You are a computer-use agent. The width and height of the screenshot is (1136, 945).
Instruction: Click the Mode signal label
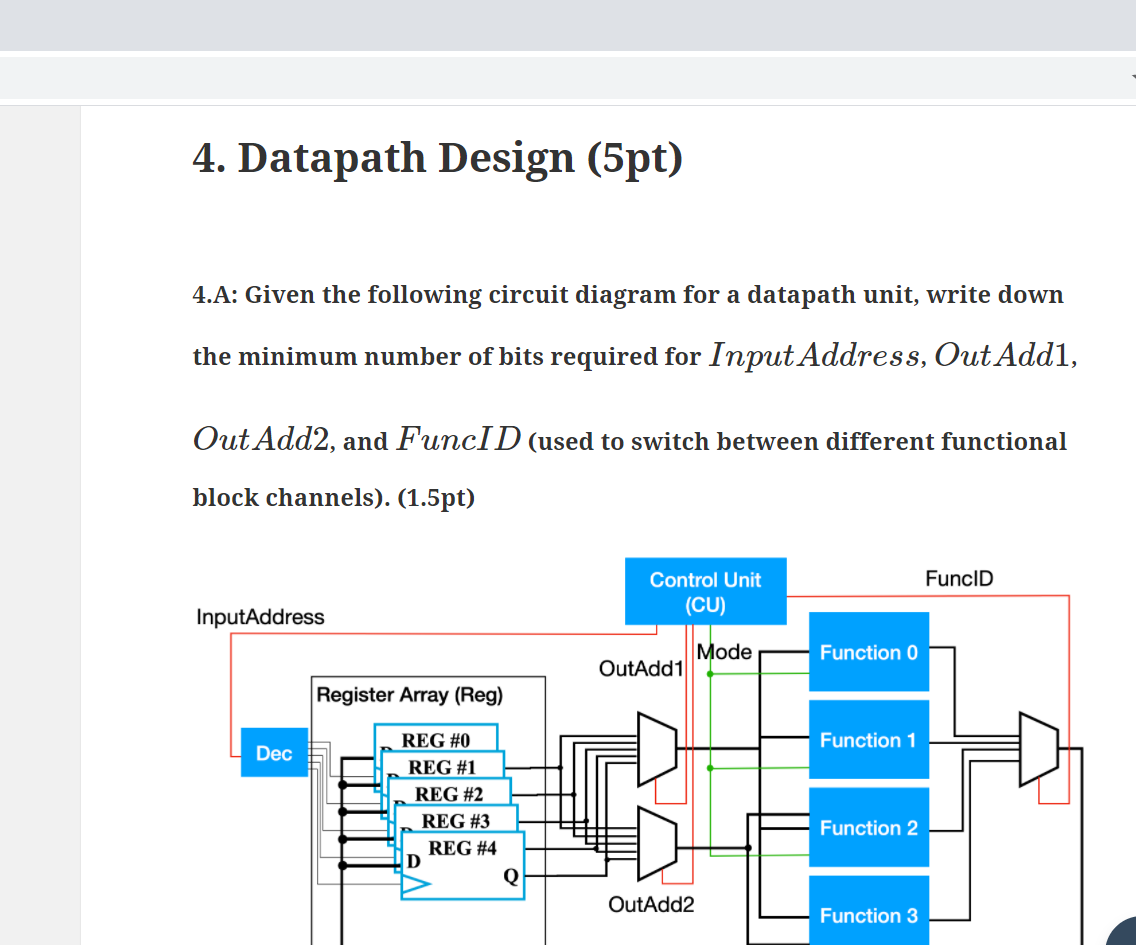[724, 652]
